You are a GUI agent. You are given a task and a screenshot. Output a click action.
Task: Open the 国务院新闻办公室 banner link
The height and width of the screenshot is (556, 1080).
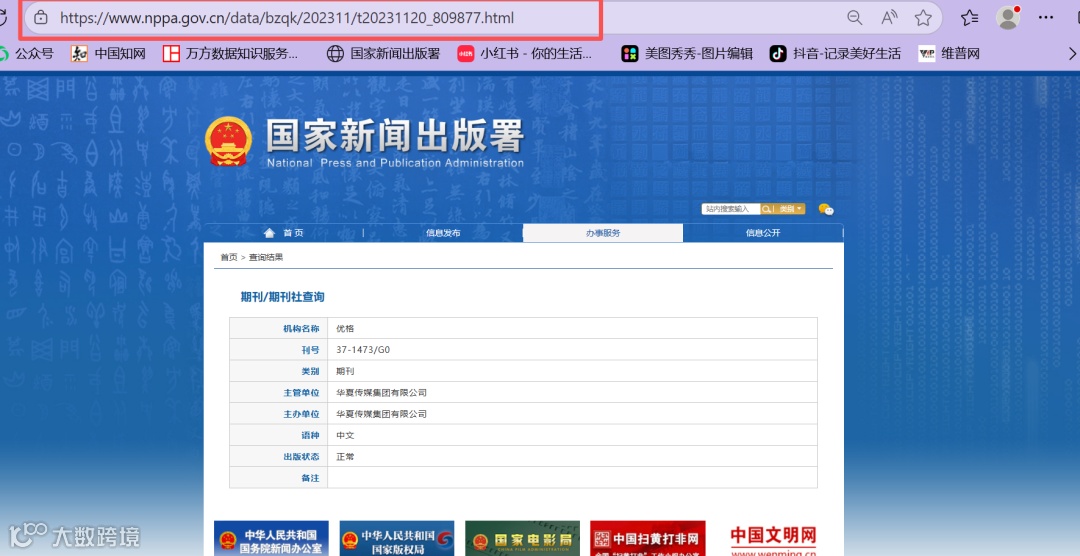(271, 539)
